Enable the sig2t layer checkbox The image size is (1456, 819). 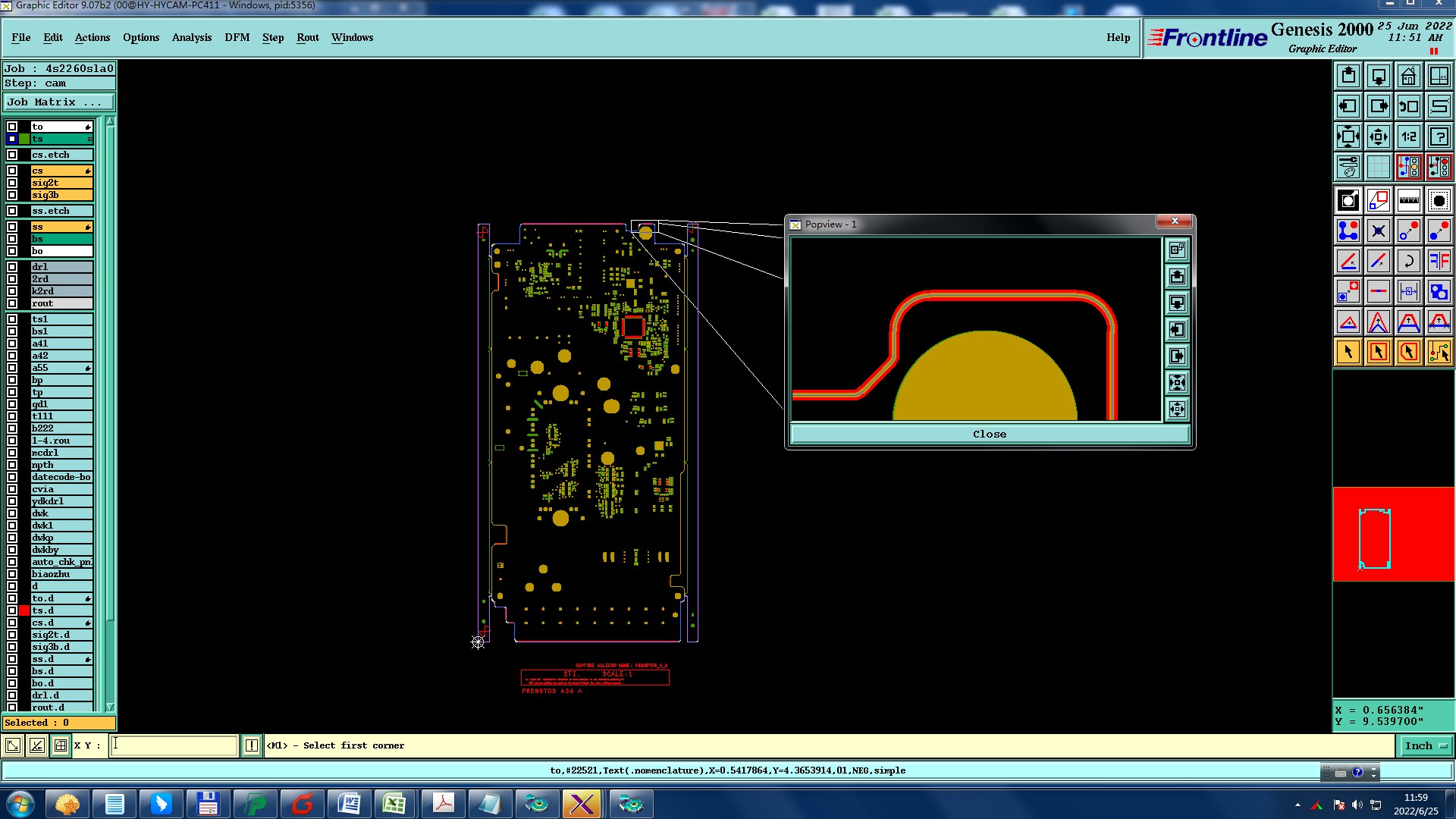click(12, 183)
